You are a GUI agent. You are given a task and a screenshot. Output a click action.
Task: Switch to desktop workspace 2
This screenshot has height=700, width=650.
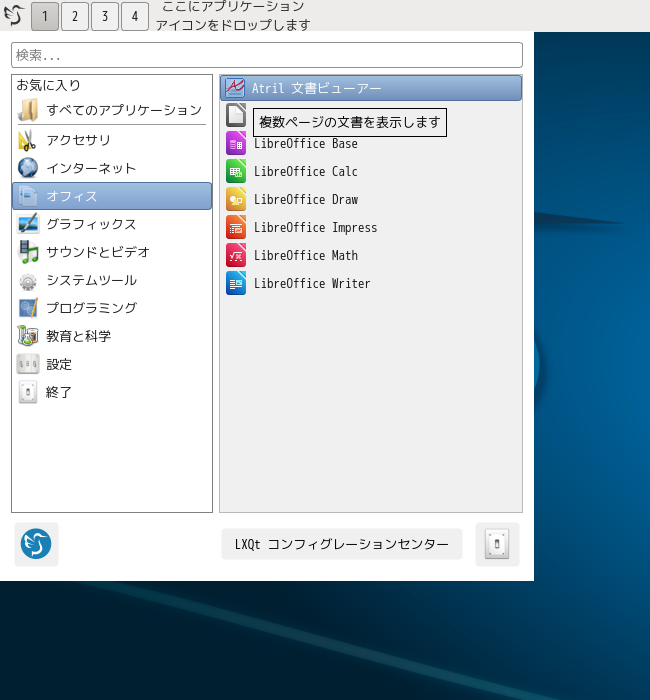pyautogui.click(x=75, y=16)
